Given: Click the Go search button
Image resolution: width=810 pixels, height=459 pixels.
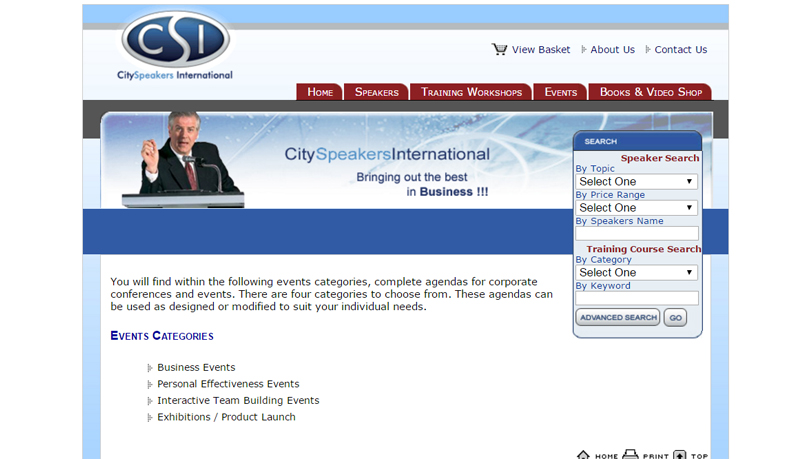Looking at the screenshot, I should [675, 318].
